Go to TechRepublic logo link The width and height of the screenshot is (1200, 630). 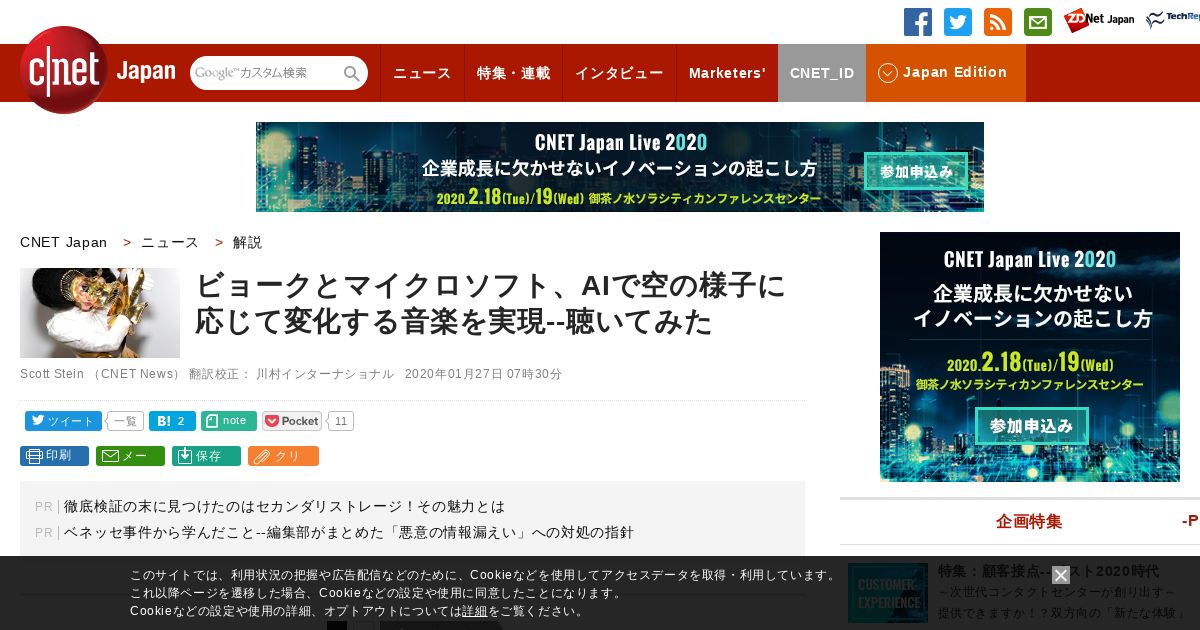(1173, 20)
